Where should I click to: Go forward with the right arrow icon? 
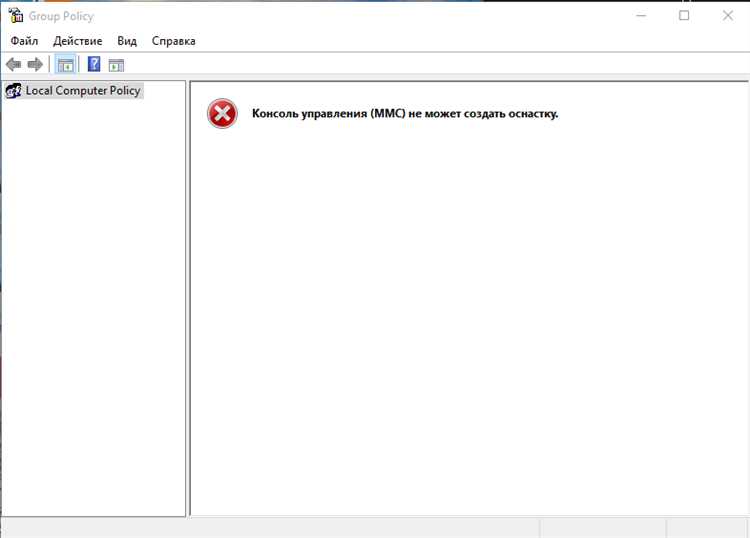click(x=35, y=65)
